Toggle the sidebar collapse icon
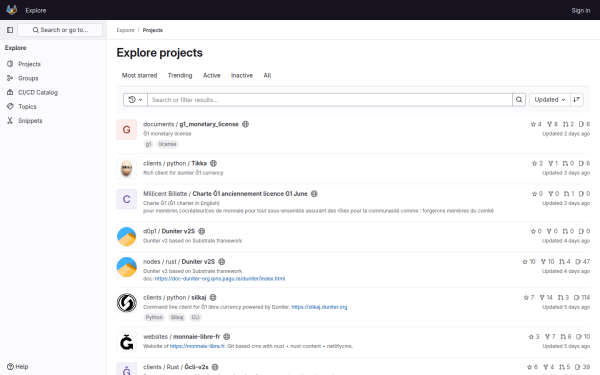600x375 pixels. (x=10, y=30)
